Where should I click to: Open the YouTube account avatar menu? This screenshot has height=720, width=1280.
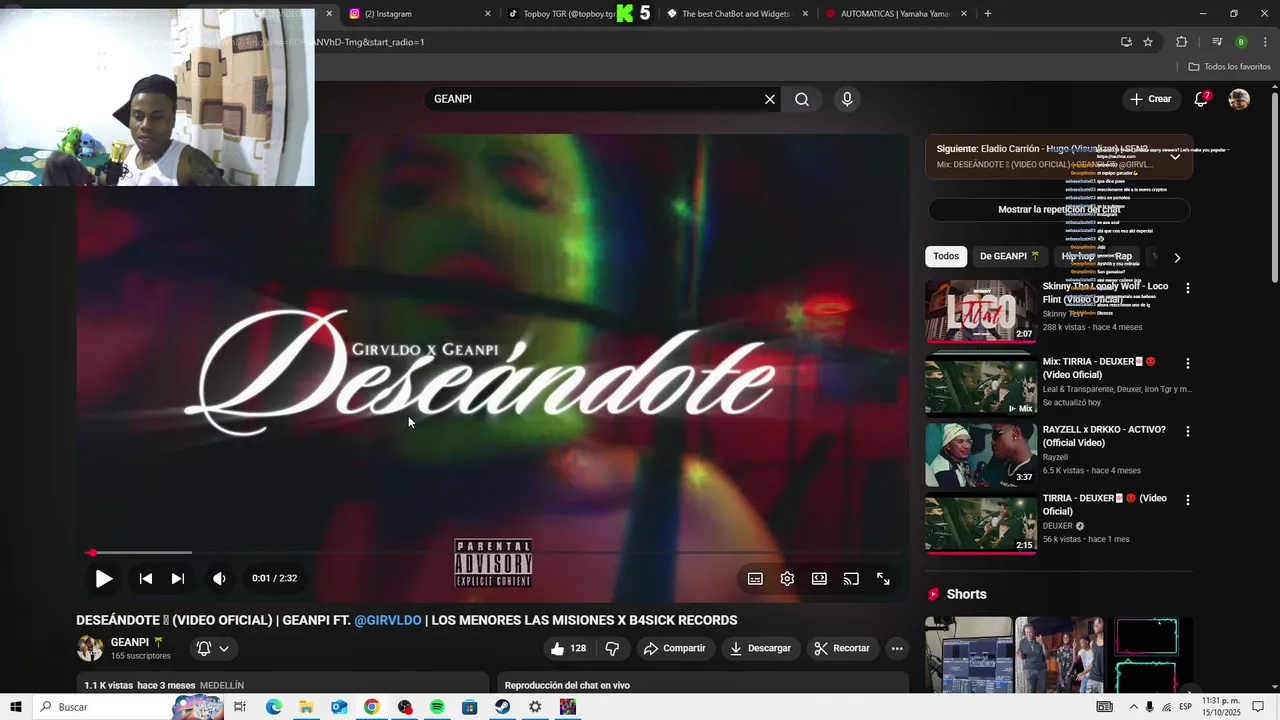1239,99
